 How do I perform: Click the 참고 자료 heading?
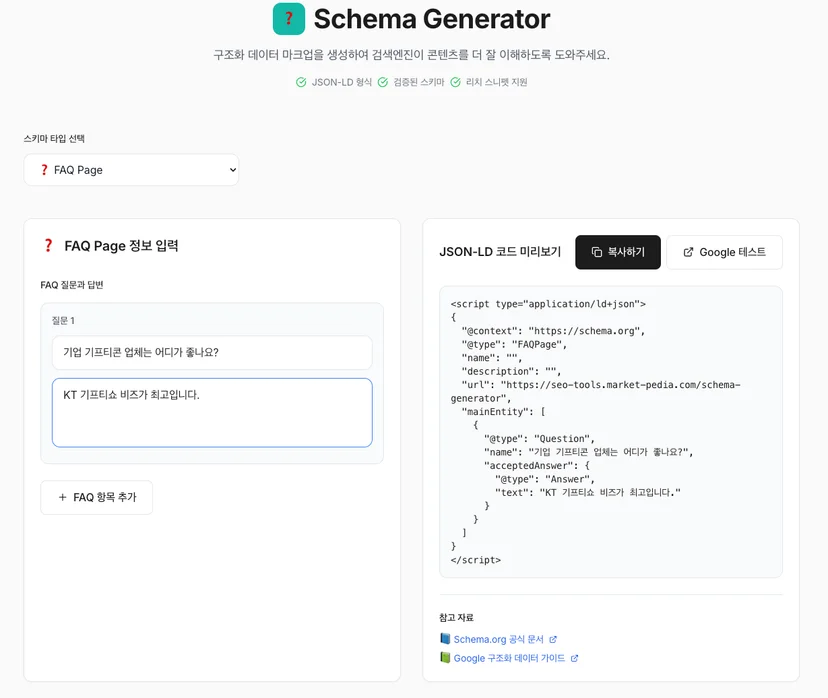pyautogui.click(x=456, y=617)
